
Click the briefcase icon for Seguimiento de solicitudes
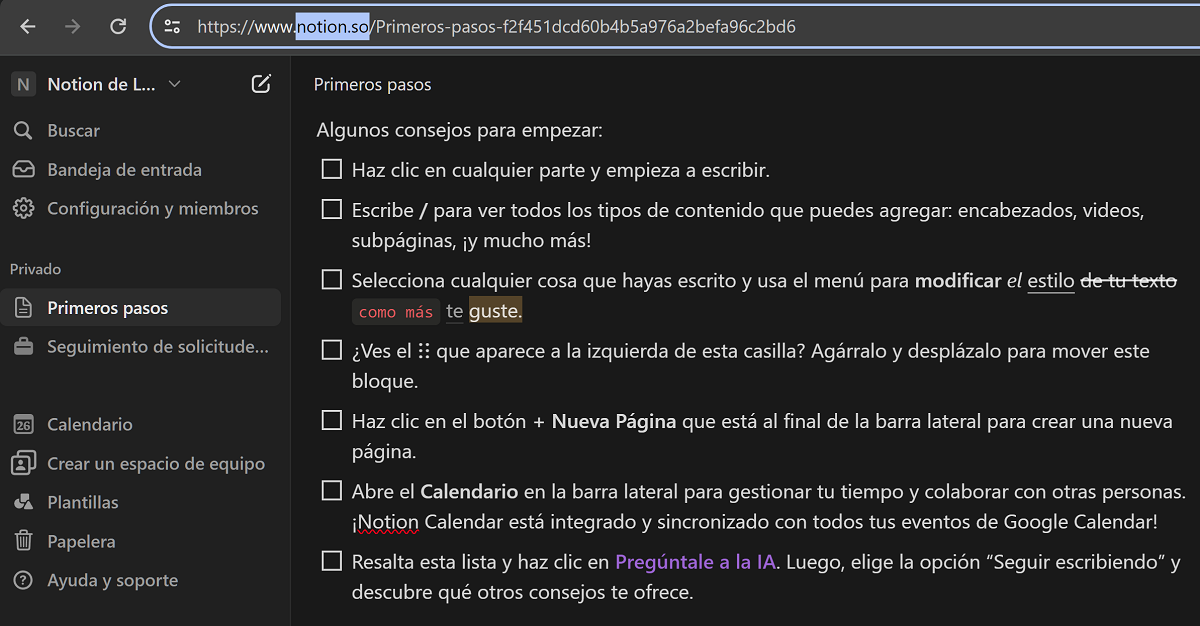(x=23, y=347)
